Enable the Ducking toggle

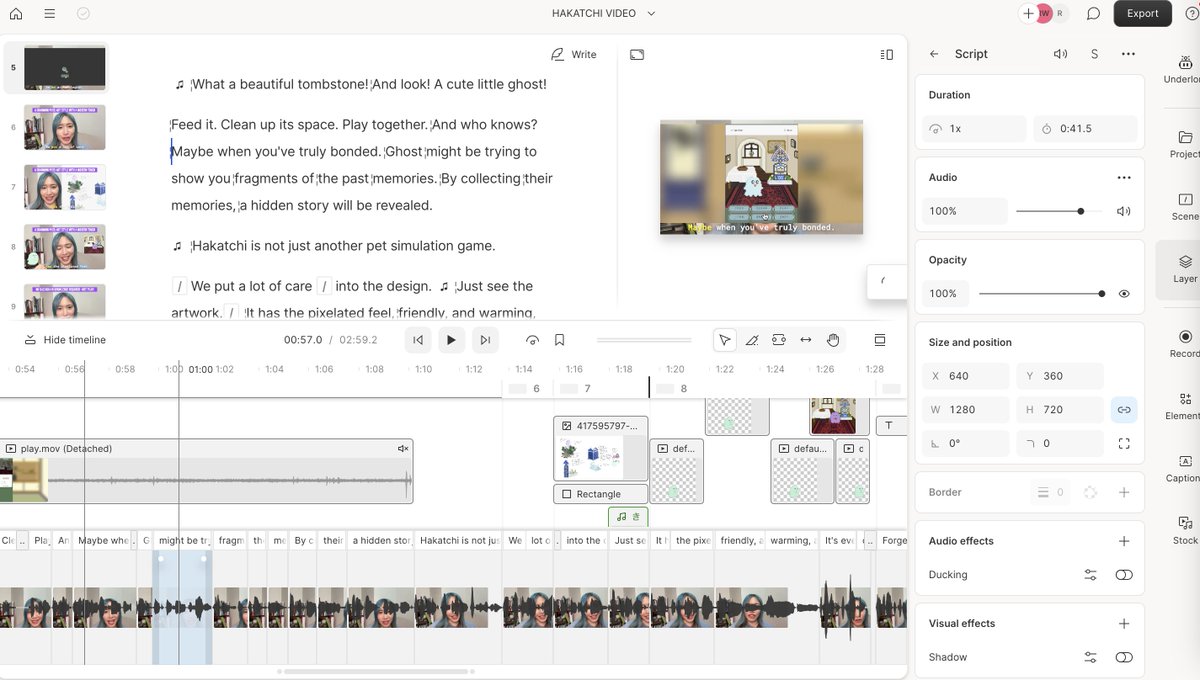tap(1124, 575)
